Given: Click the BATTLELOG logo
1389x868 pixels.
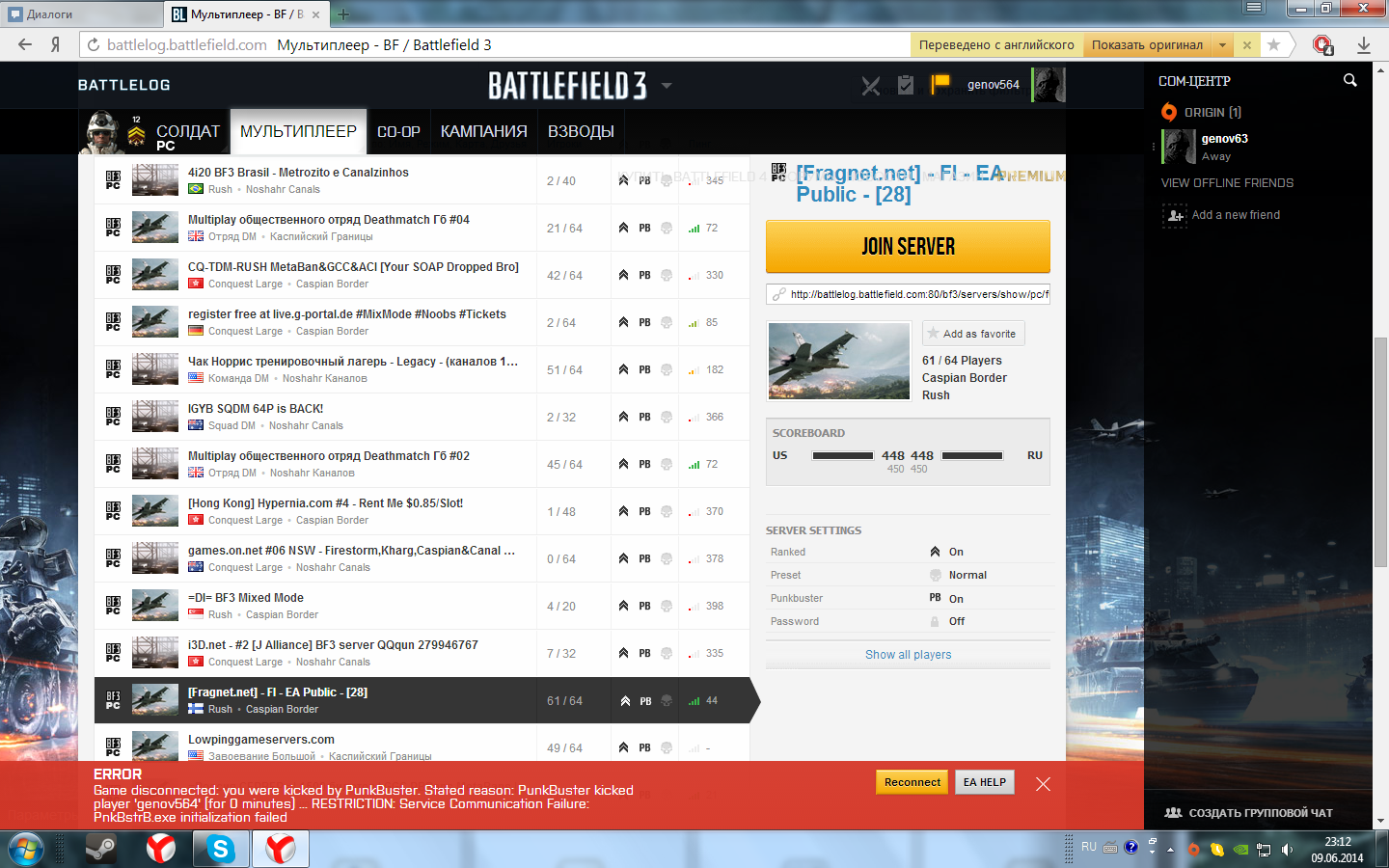Looking at the screenshot, I should point(123,85).
